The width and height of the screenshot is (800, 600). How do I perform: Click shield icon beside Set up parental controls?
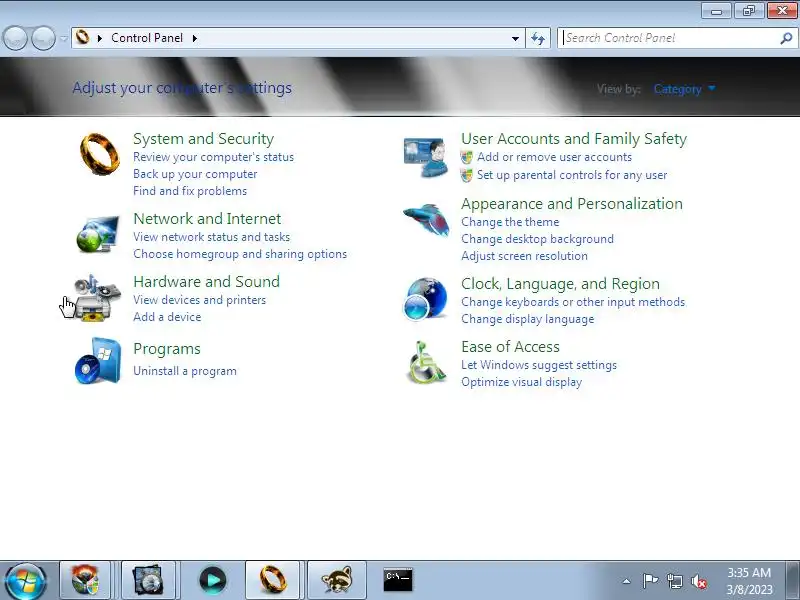(466, 176)
